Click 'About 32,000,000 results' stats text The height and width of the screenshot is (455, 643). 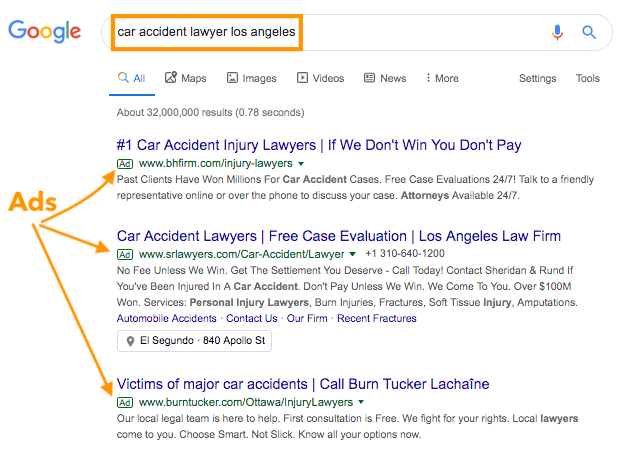coord(210,112)
